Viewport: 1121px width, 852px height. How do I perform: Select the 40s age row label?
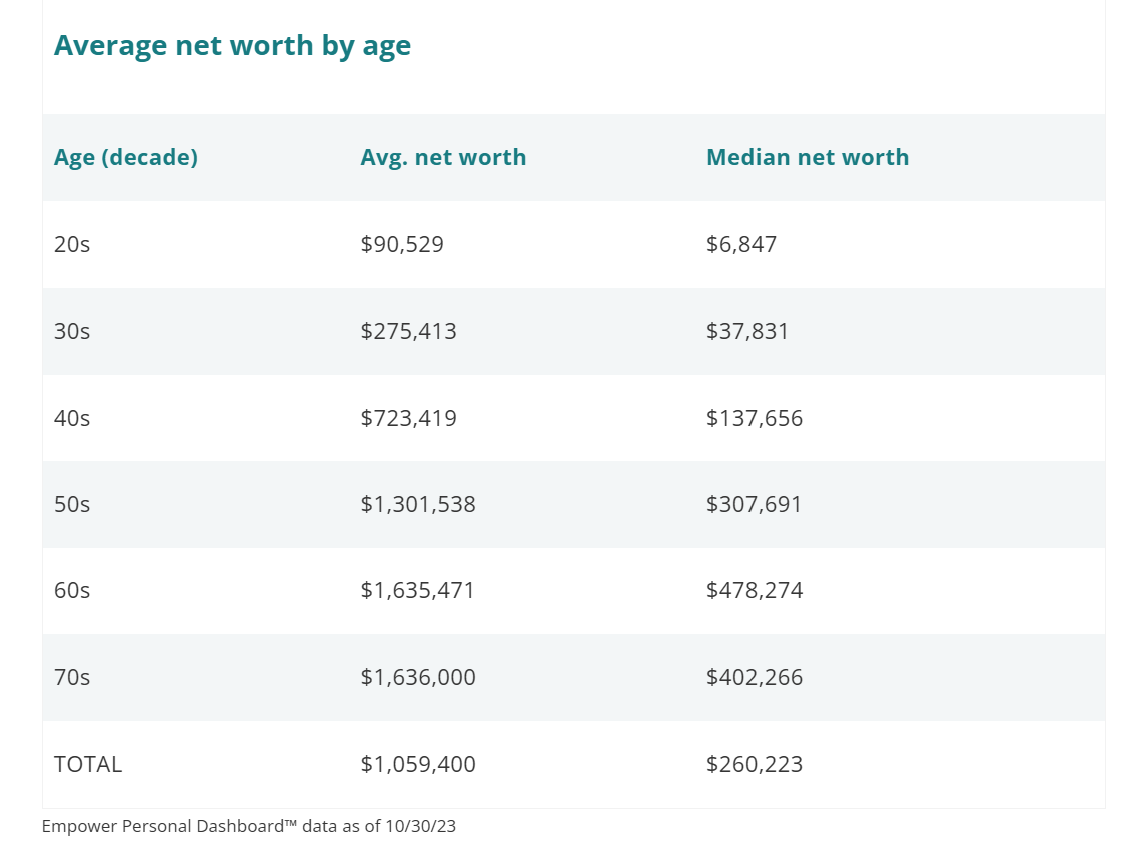72,418
